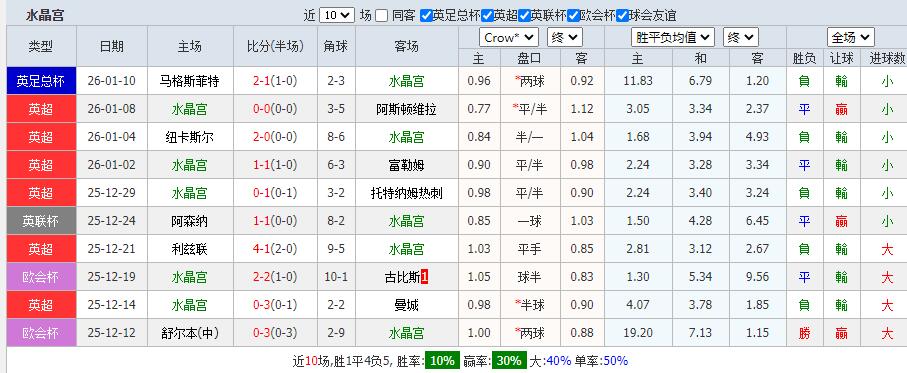Click date 25-12-29 cell
907x373 pixels.
click(112, 193)
